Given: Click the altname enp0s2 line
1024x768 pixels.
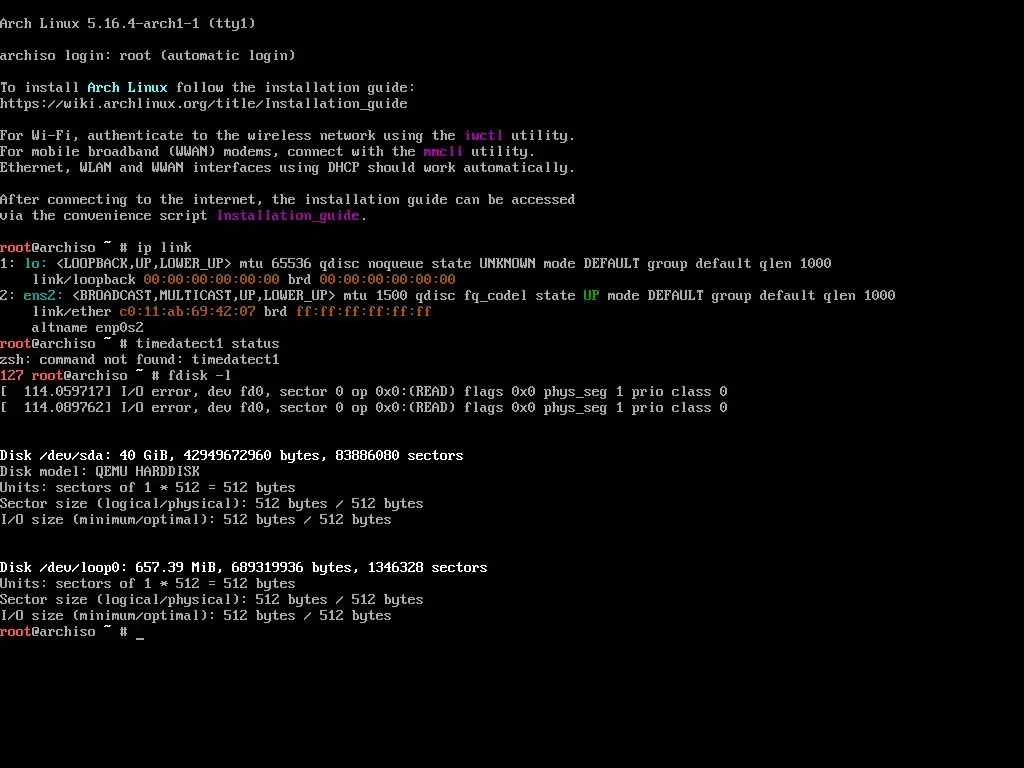Looking at the screenshot, I should pos(88,327).
